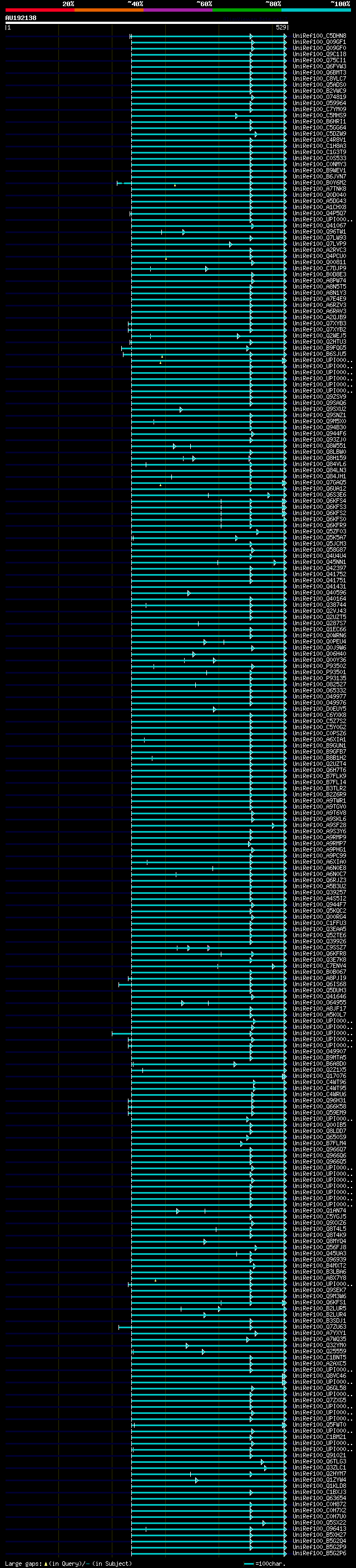The height and width of the screenshot is (1568, 356).
Task: Select hit label UniRef100_Q2WEJ5
Action: (x=319, y=336)
